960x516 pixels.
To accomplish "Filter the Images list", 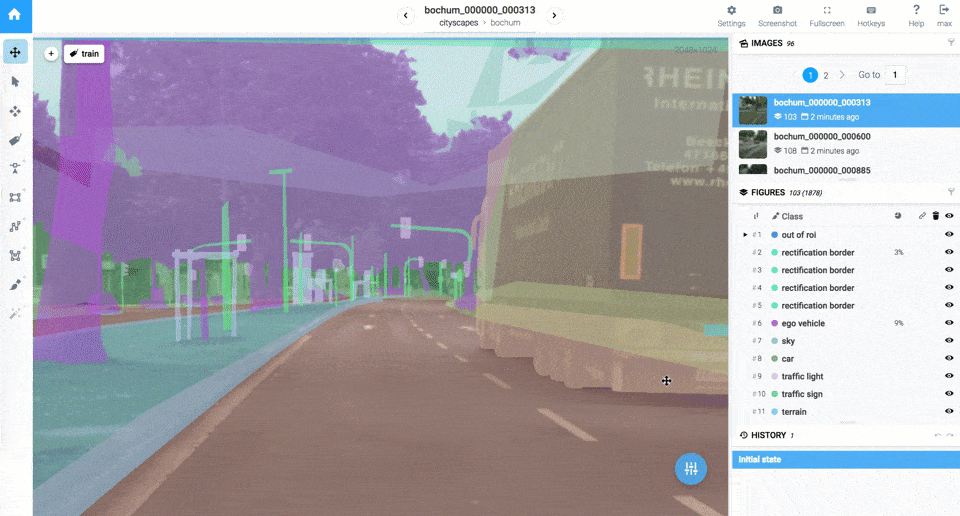I will click(951, 42).
